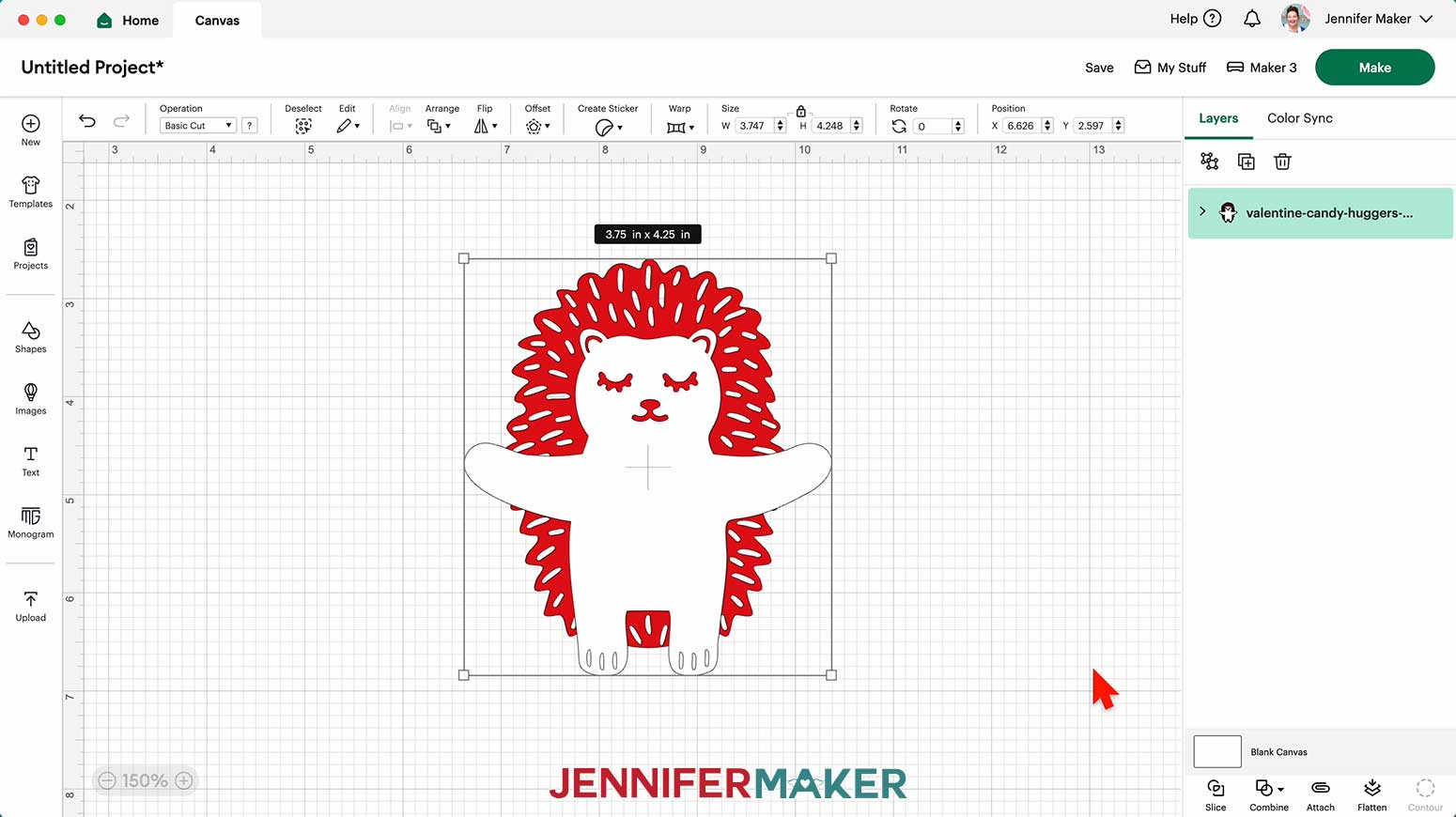Image resolution: width=1456 pixels, height=817 pixels.
Task: Click the width size input field
Action: tap(754, 126)
